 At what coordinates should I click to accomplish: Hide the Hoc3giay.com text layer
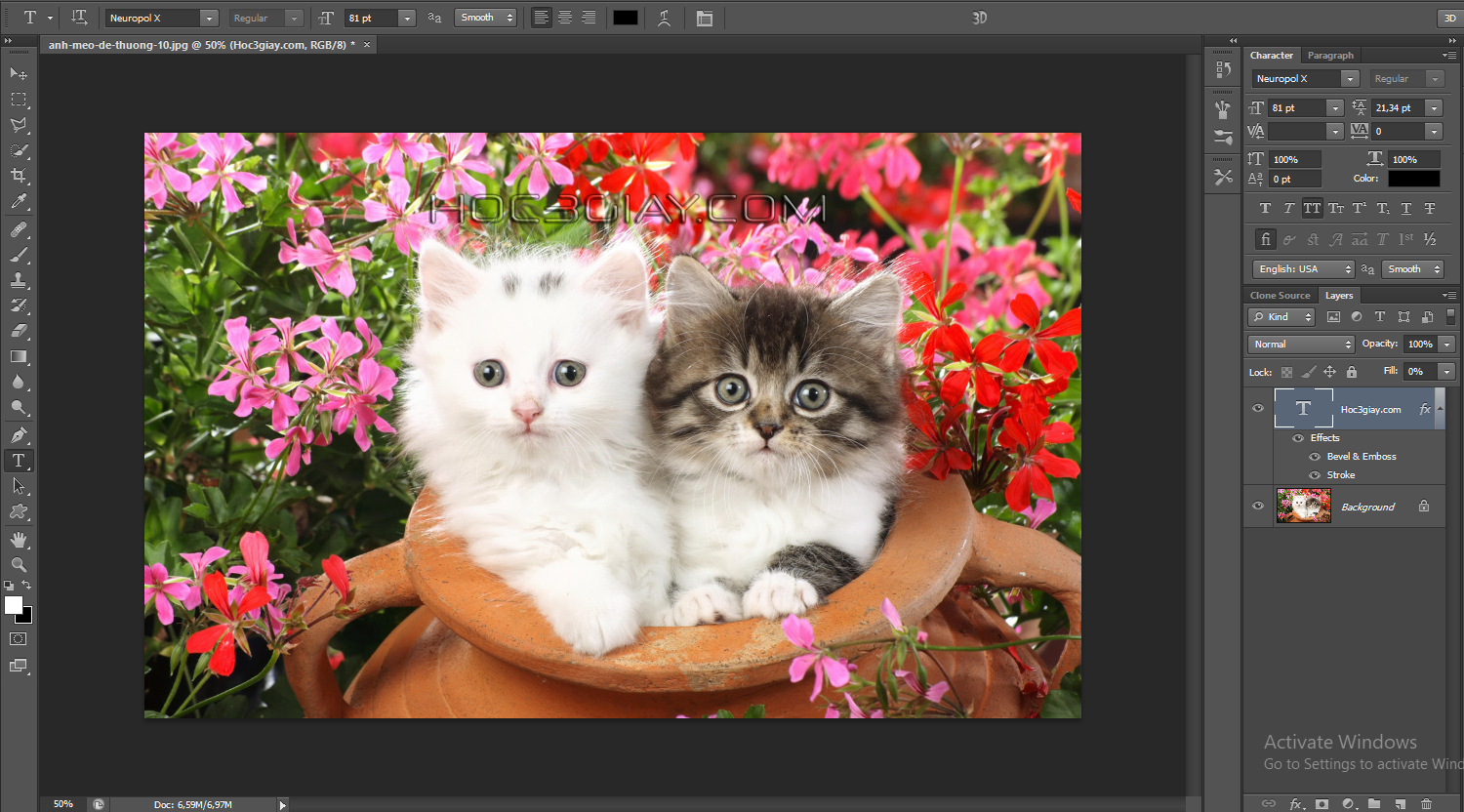[x=1258, y=409]
